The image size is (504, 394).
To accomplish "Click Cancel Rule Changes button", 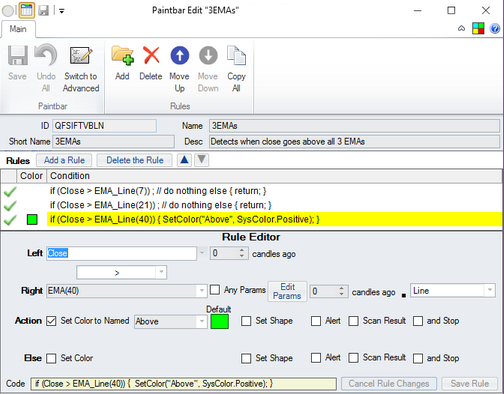I will pyautogui.click(x=389, y=384).
